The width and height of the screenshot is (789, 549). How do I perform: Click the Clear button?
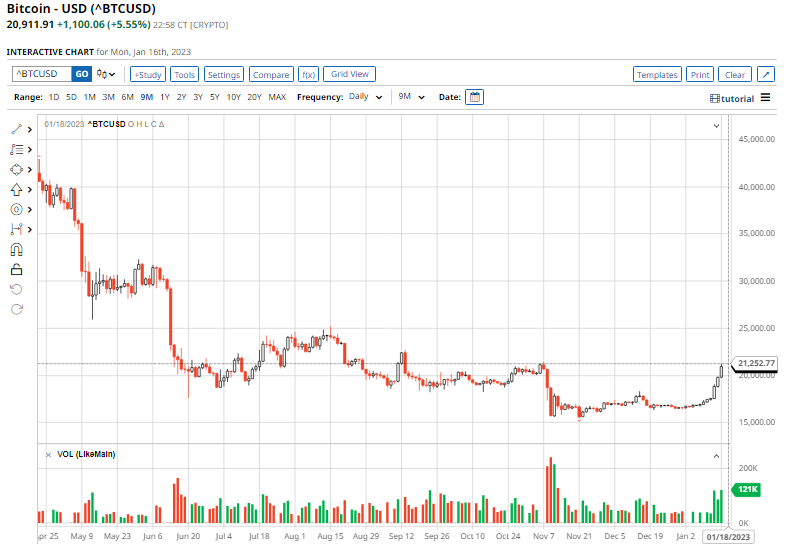(735, 74)
